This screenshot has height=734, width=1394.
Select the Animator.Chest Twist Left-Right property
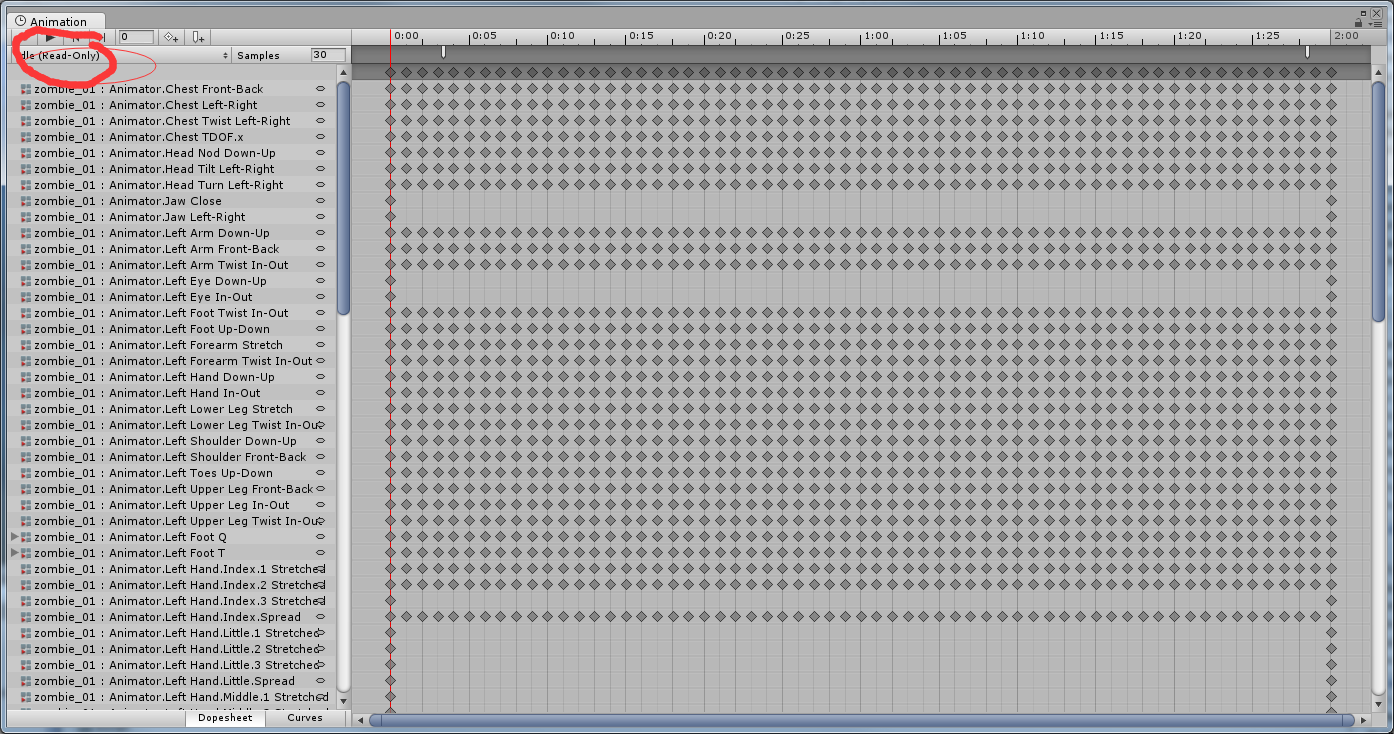pos(162,121)
